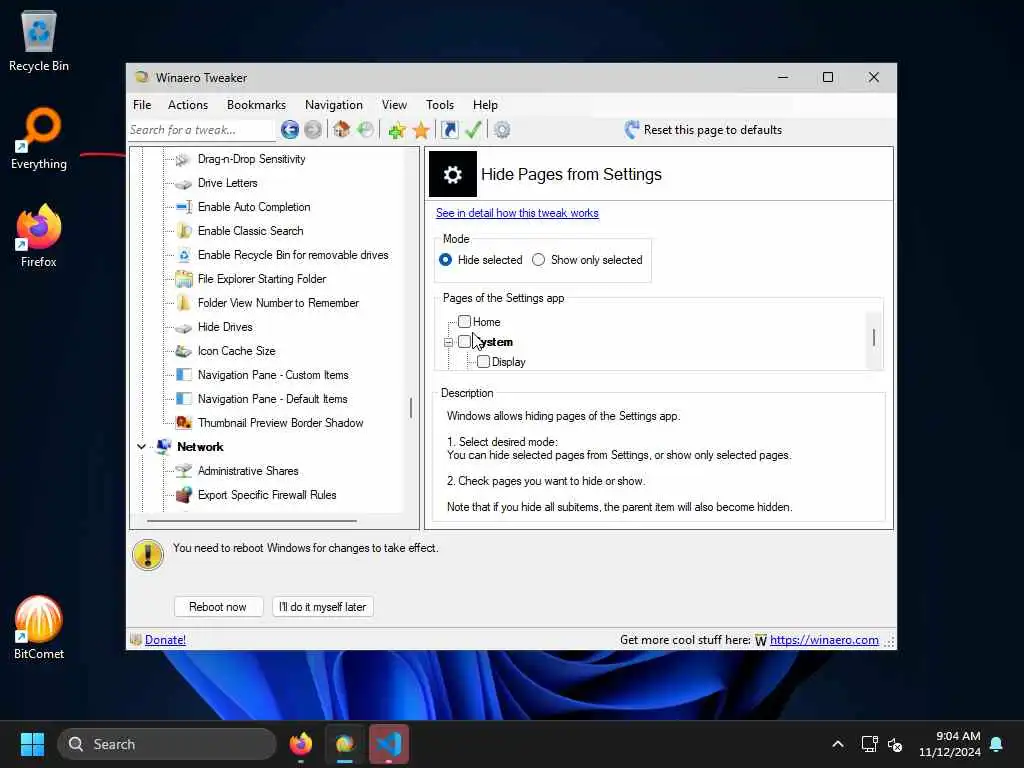Click the tweak tree horizontal scrollbar

point(252,521)
